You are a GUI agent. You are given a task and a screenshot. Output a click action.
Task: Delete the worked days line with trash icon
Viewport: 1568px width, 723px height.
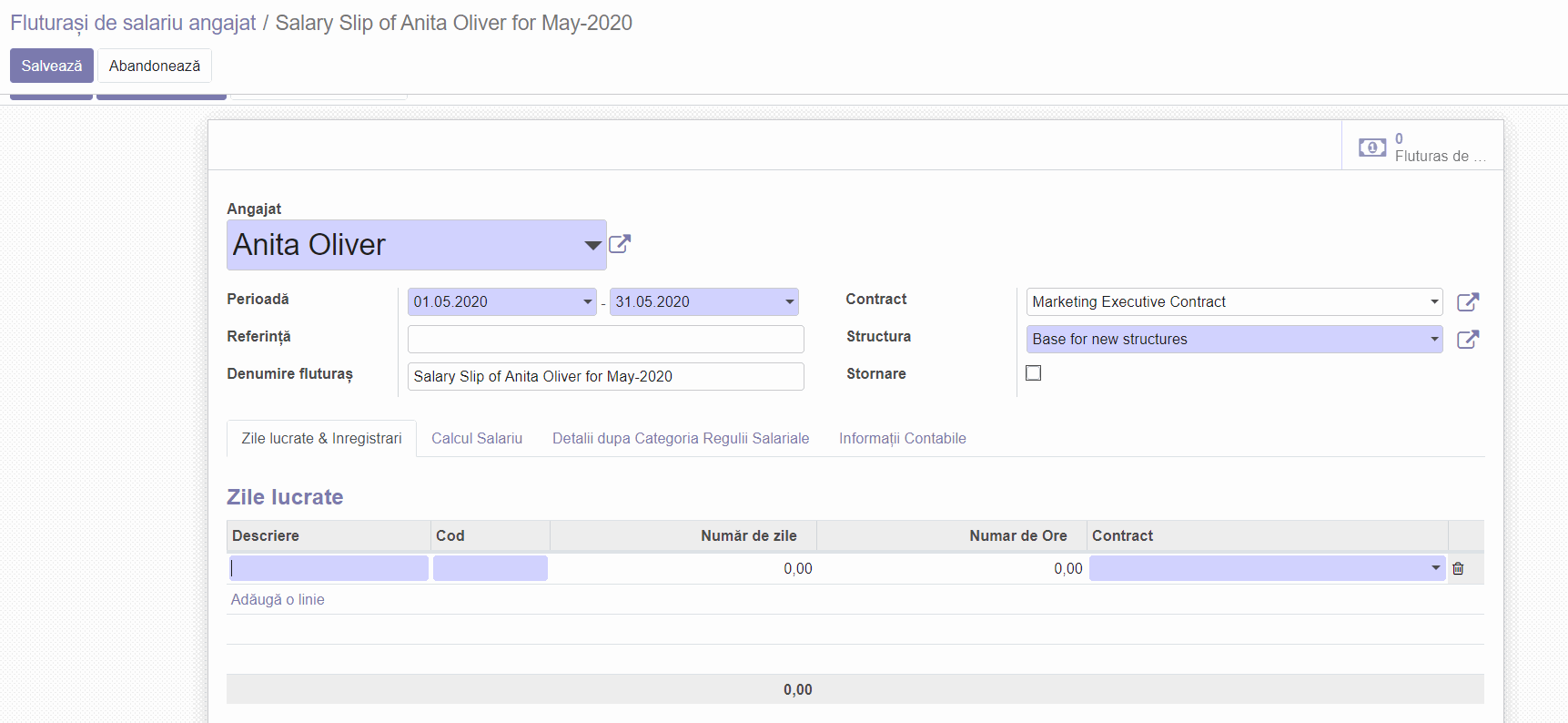click(1458, 568)
